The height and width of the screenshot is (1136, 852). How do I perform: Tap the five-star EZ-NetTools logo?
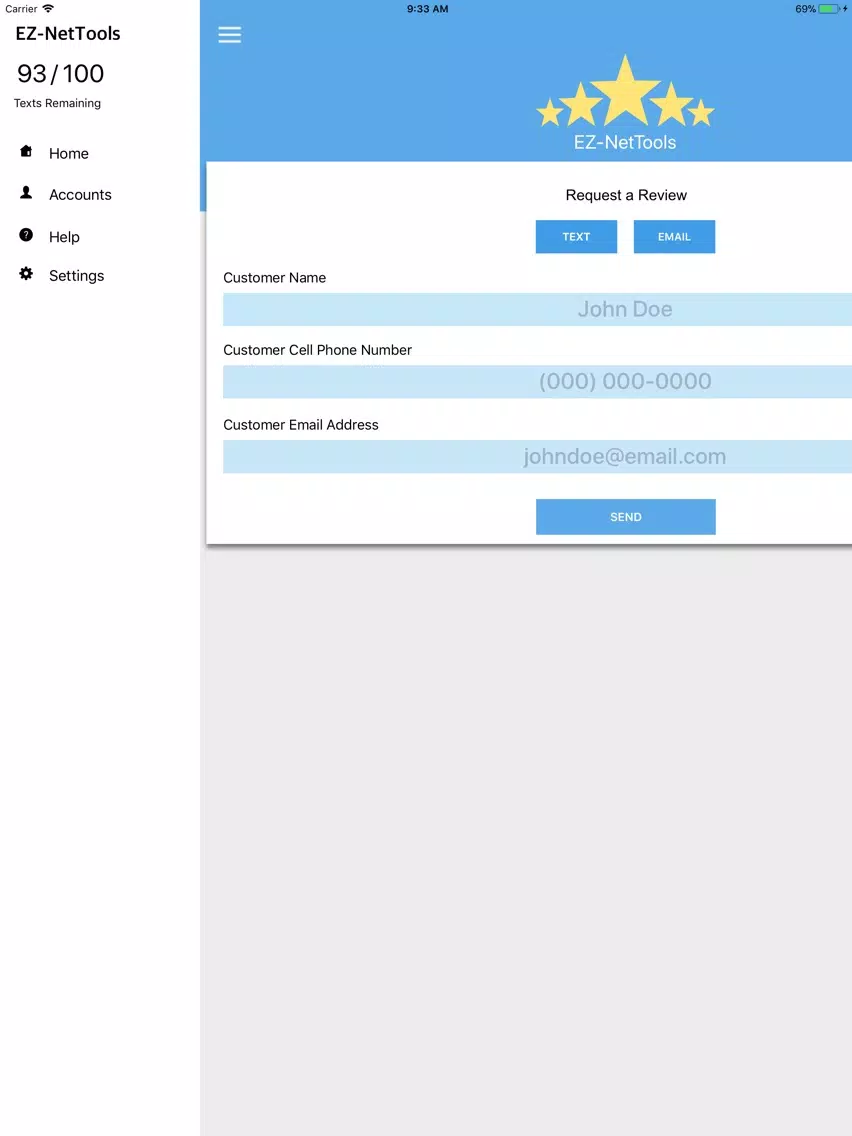tap(625, 102)
